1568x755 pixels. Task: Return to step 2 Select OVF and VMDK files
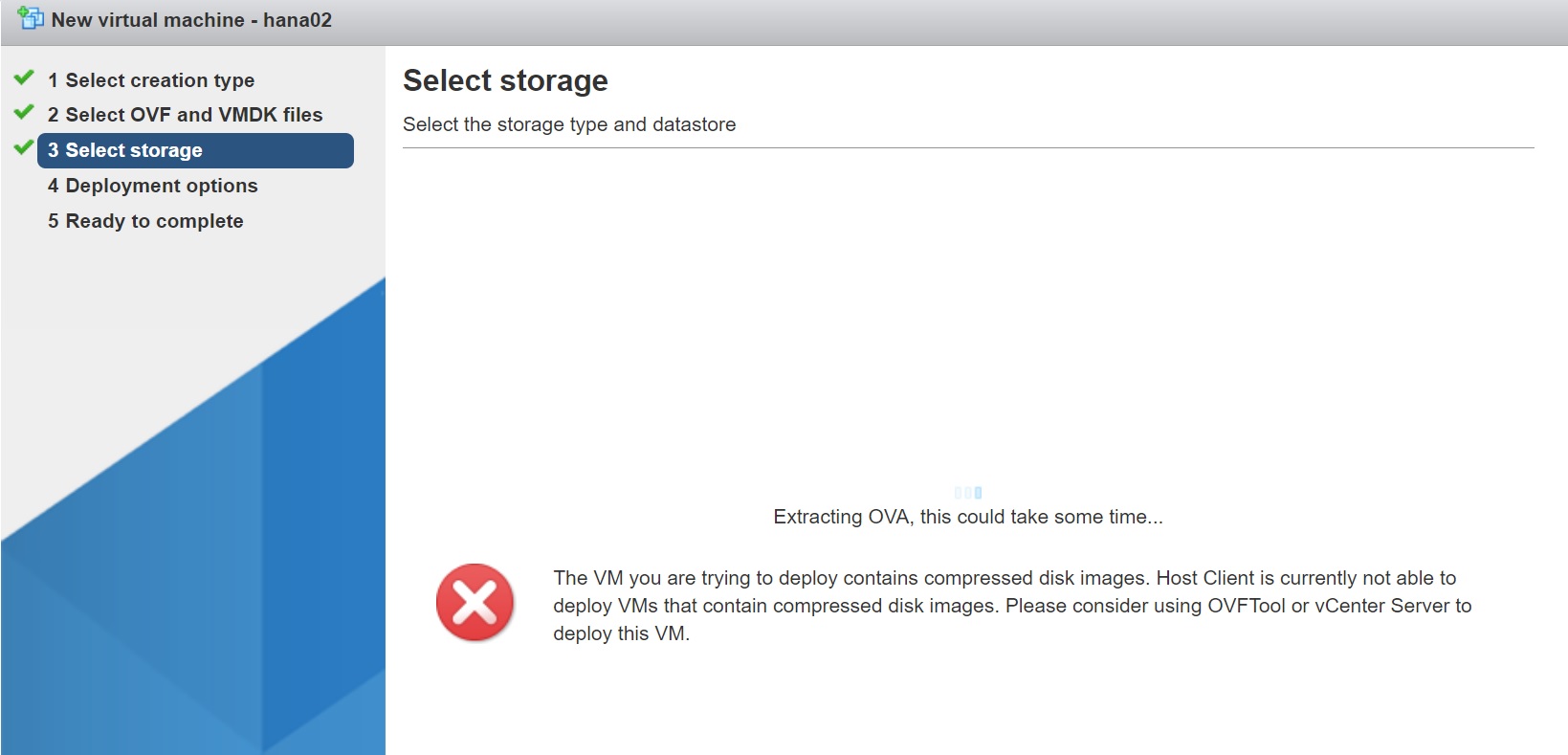(x=186, y=115)
